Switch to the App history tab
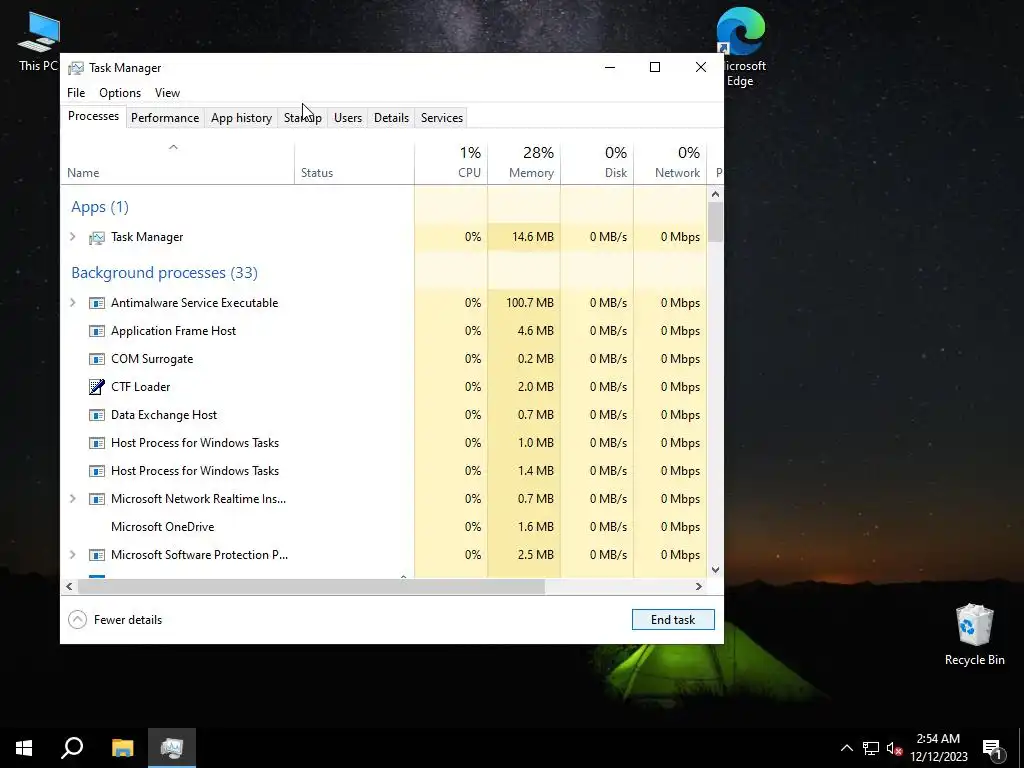 (241, 118)
